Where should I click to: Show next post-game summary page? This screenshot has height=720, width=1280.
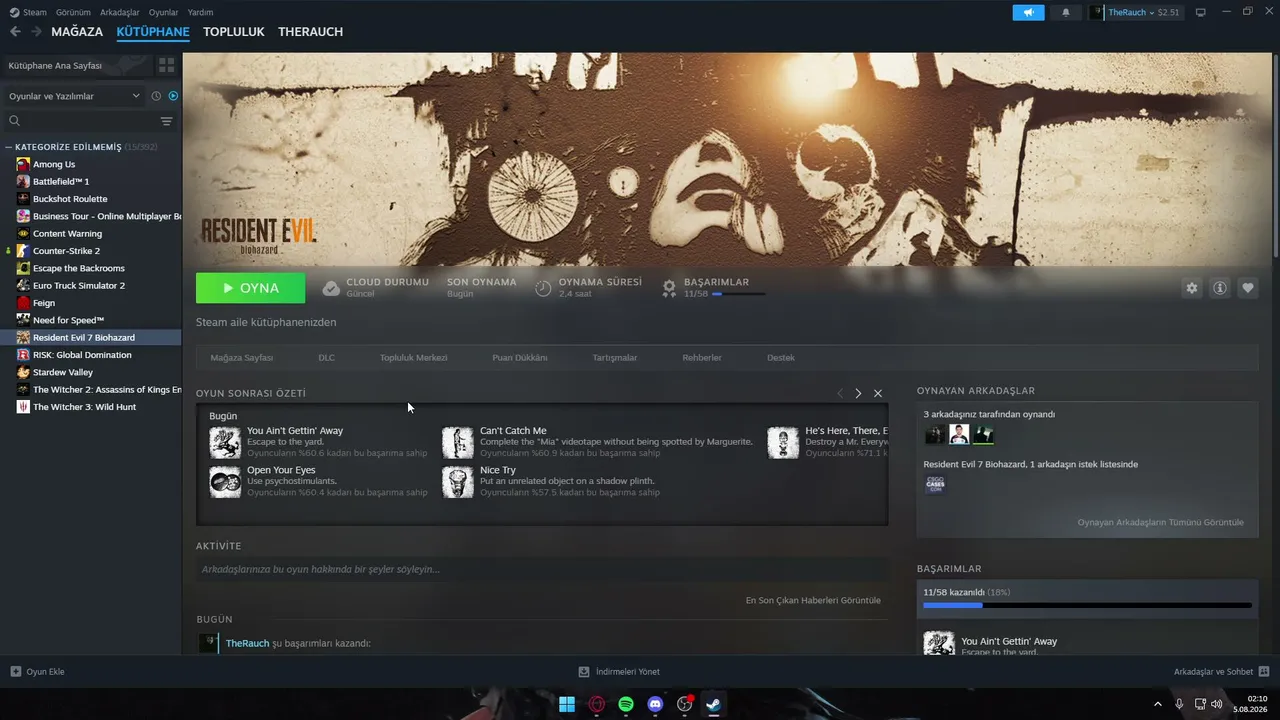coord(858,393)
